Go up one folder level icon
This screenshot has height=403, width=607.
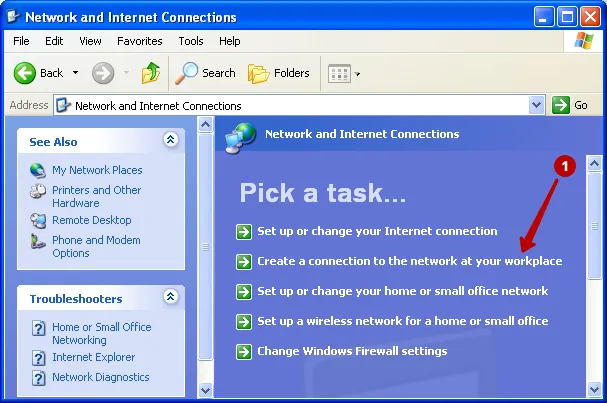pos(151,73)
